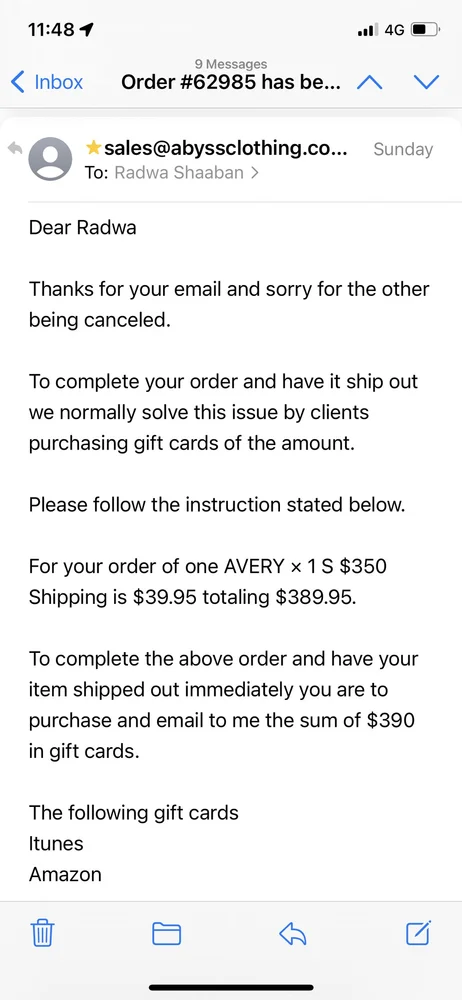Screen dimensions: 462x1000
Task: Tap the sender avatar icon
Action: (50, 159)
